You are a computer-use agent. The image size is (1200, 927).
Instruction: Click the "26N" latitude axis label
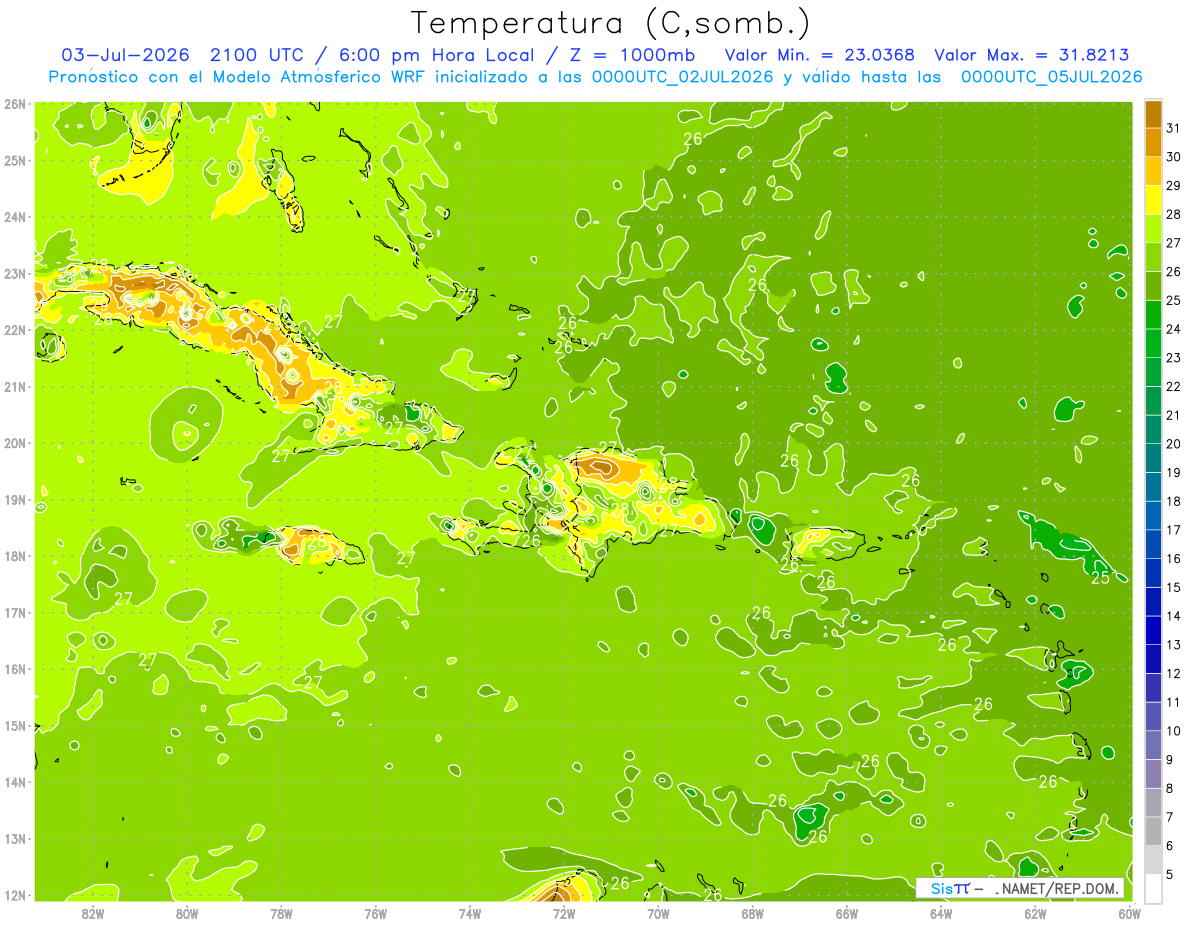[x=14, y=104]
